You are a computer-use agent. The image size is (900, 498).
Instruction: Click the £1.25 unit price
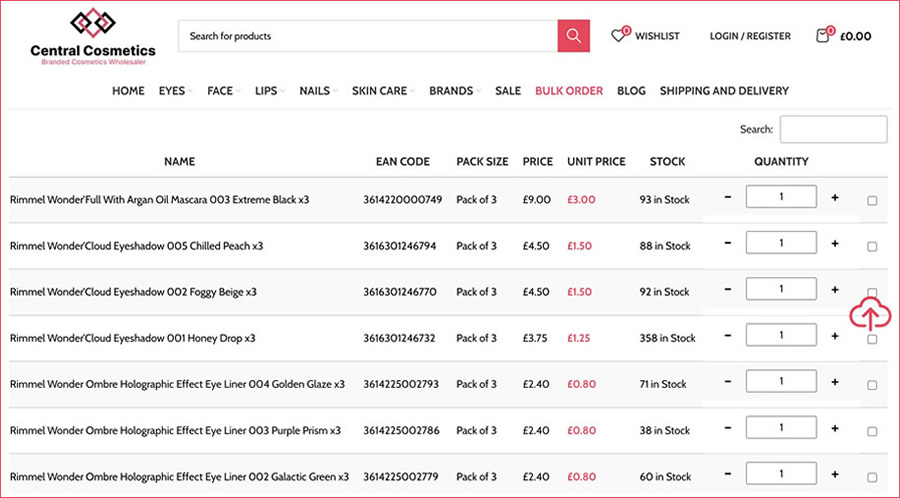(579, 338)
